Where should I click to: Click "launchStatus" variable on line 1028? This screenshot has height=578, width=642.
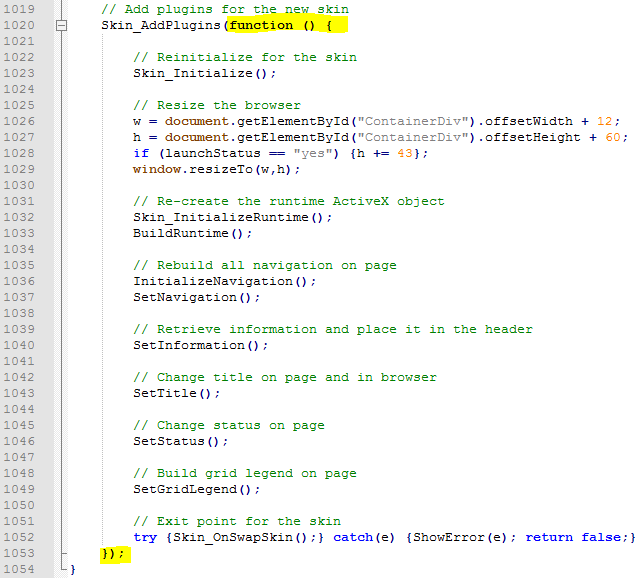click(x=213, y=153)
